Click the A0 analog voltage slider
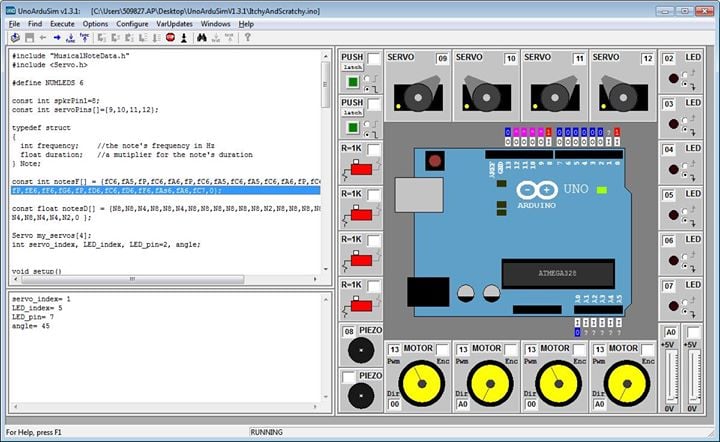Screen dimensions: 720x442 [670, 376]
